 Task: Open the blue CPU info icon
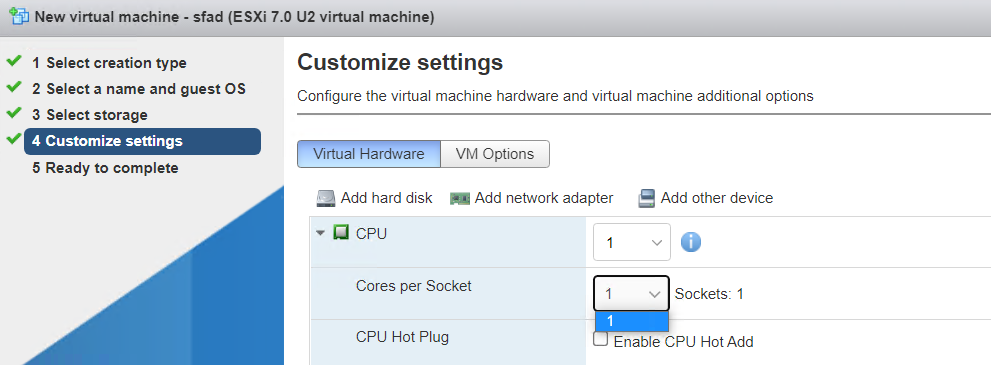(x=690, y=242)
